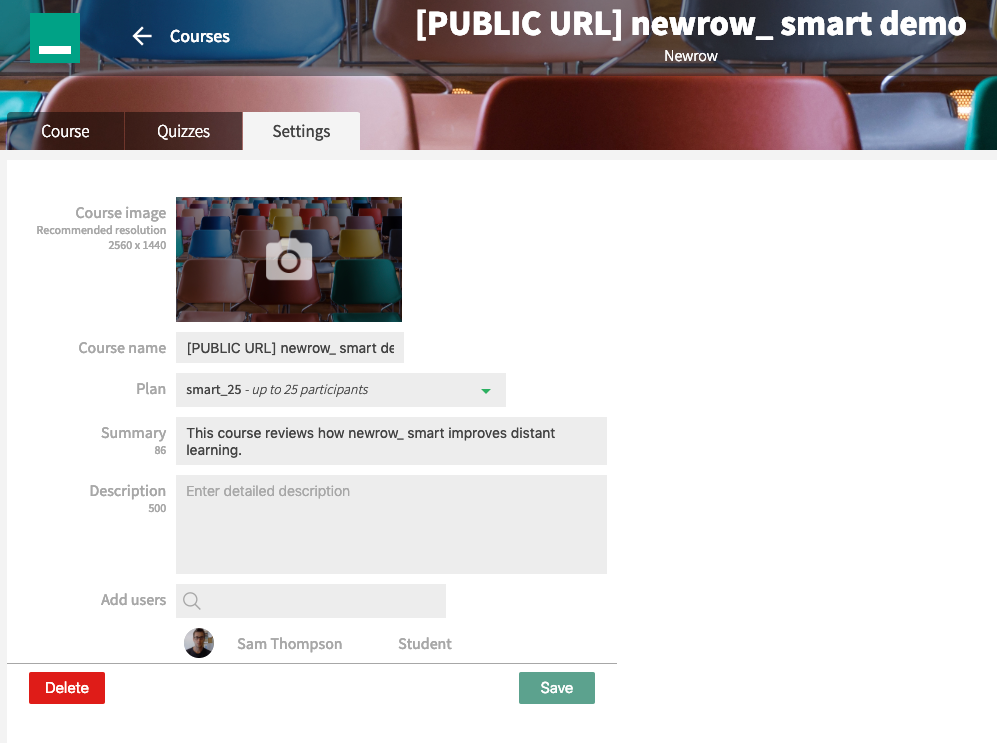The height and width of the screenshot is (743, 997).
Task: Click the green newrow logo icon
Action: tap(55, 38)
